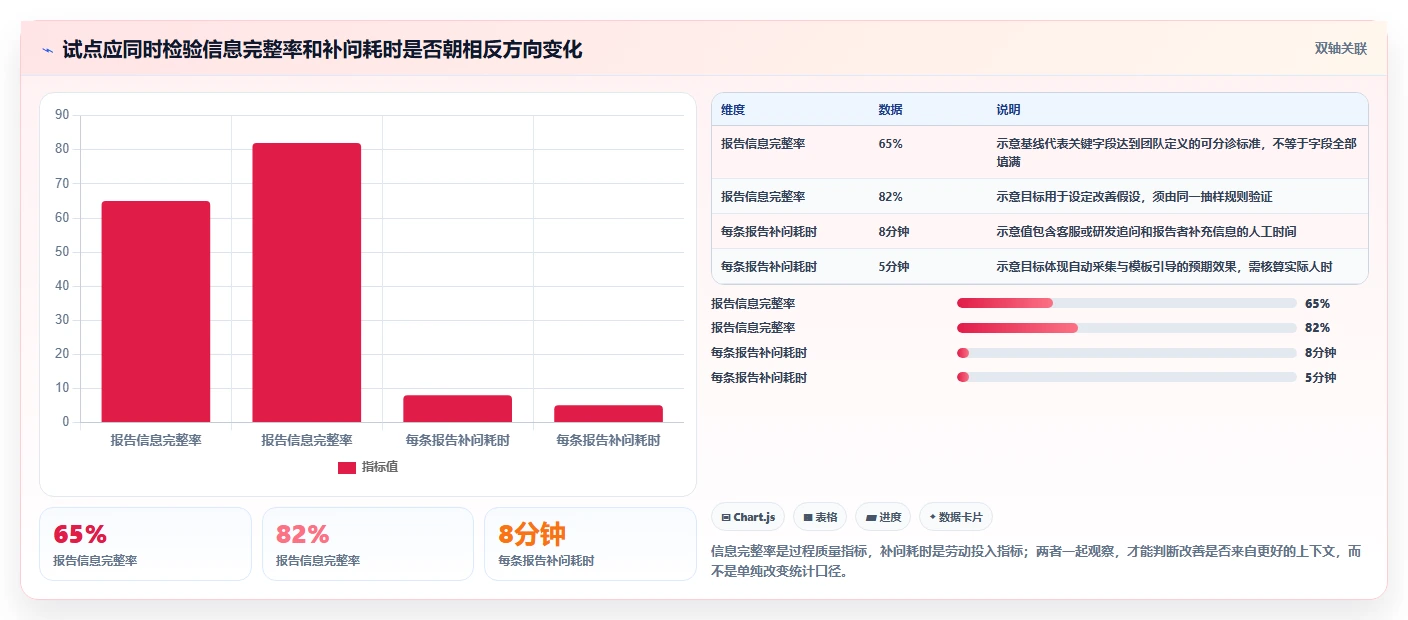Select the 进度 chip
Image resolution: width=1408 pixels, height=620 pixels.
(x=883, y=517)
